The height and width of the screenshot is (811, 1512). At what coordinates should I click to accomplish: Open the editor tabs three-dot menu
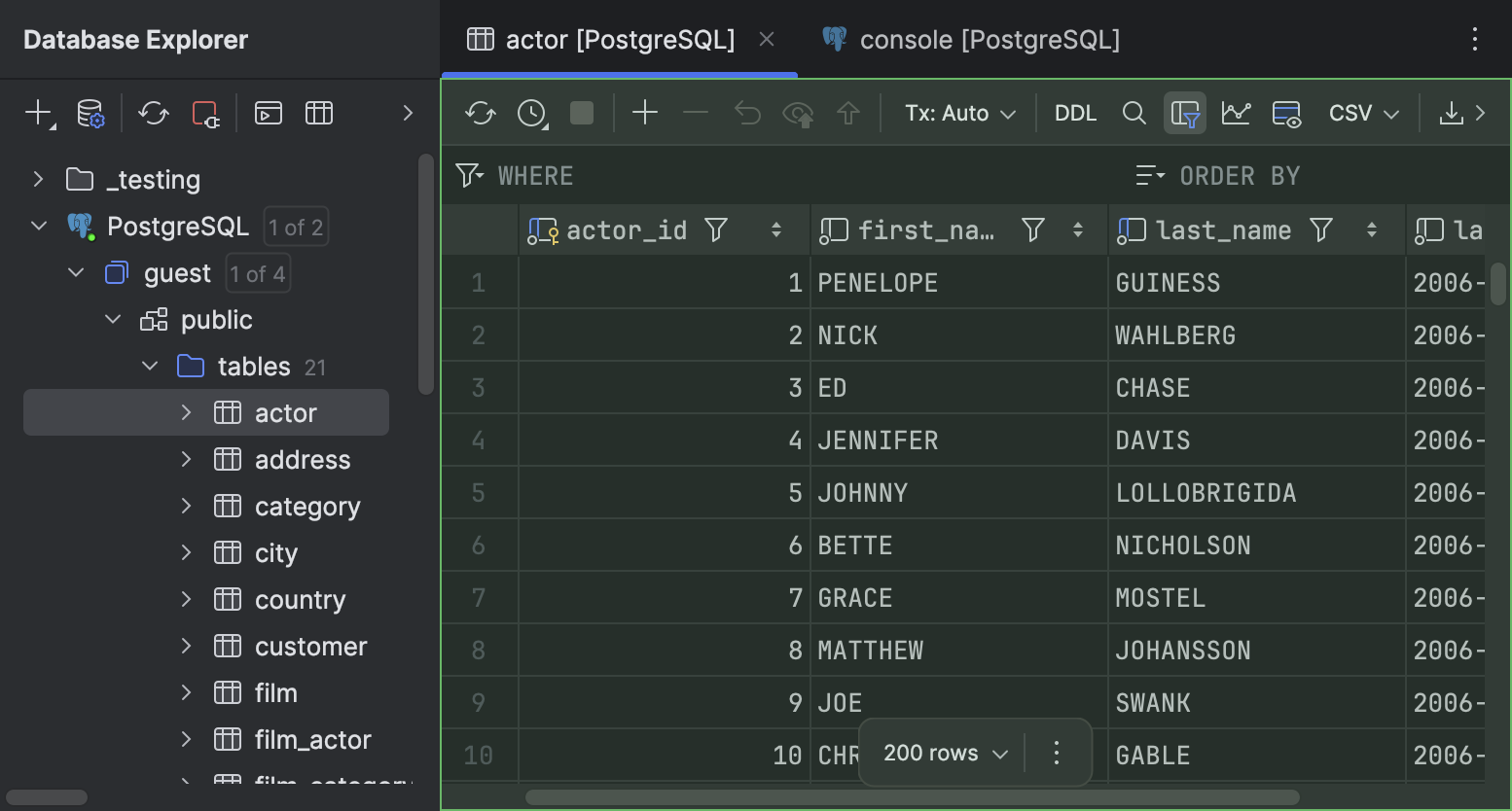[1475, 39]
